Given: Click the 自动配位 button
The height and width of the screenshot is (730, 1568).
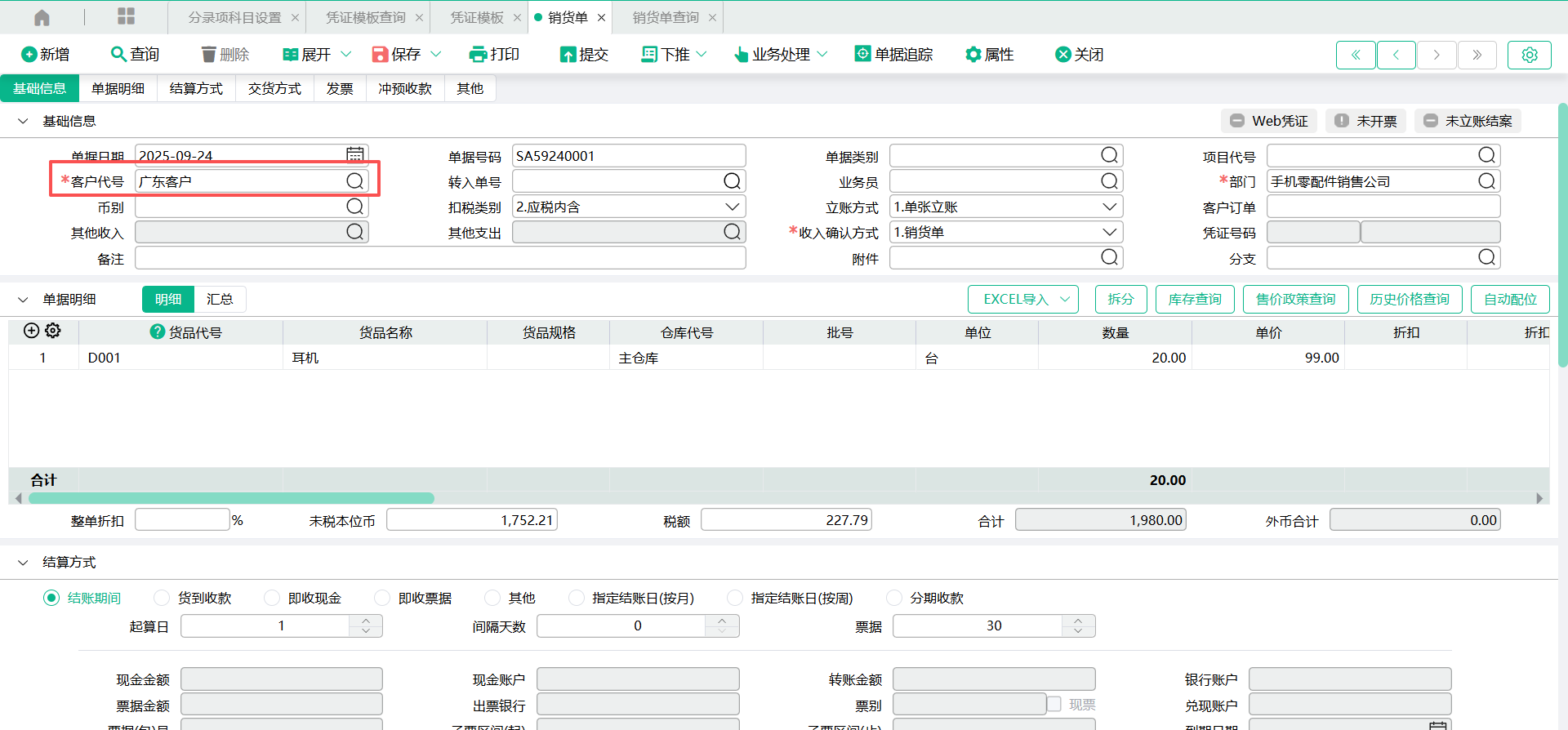Looking at the screenshot, I should tap(1510, 299).
